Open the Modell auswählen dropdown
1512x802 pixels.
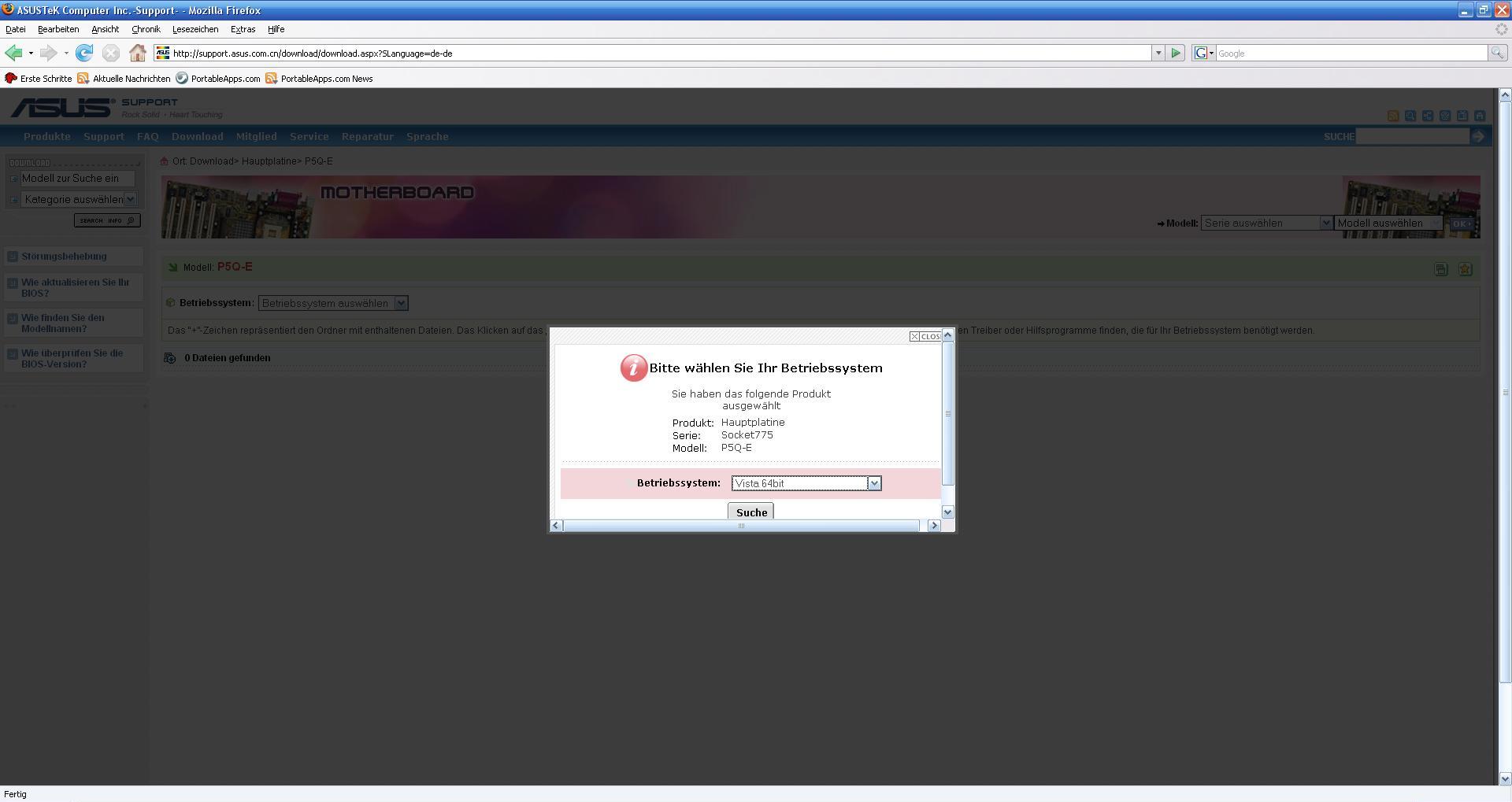tap(1388, 223)
